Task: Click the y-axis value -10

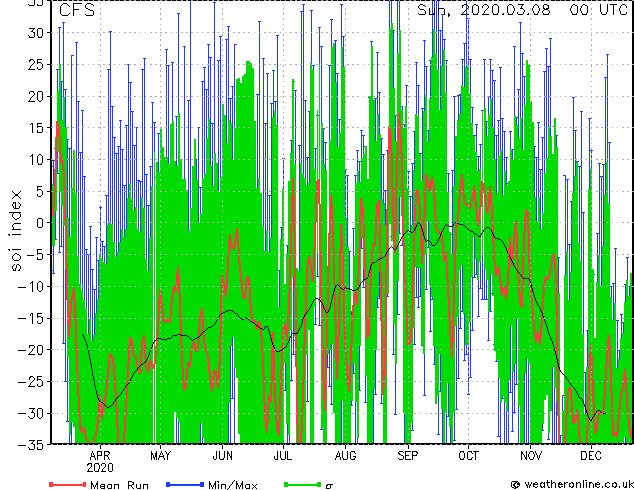Action: (31, 287)
